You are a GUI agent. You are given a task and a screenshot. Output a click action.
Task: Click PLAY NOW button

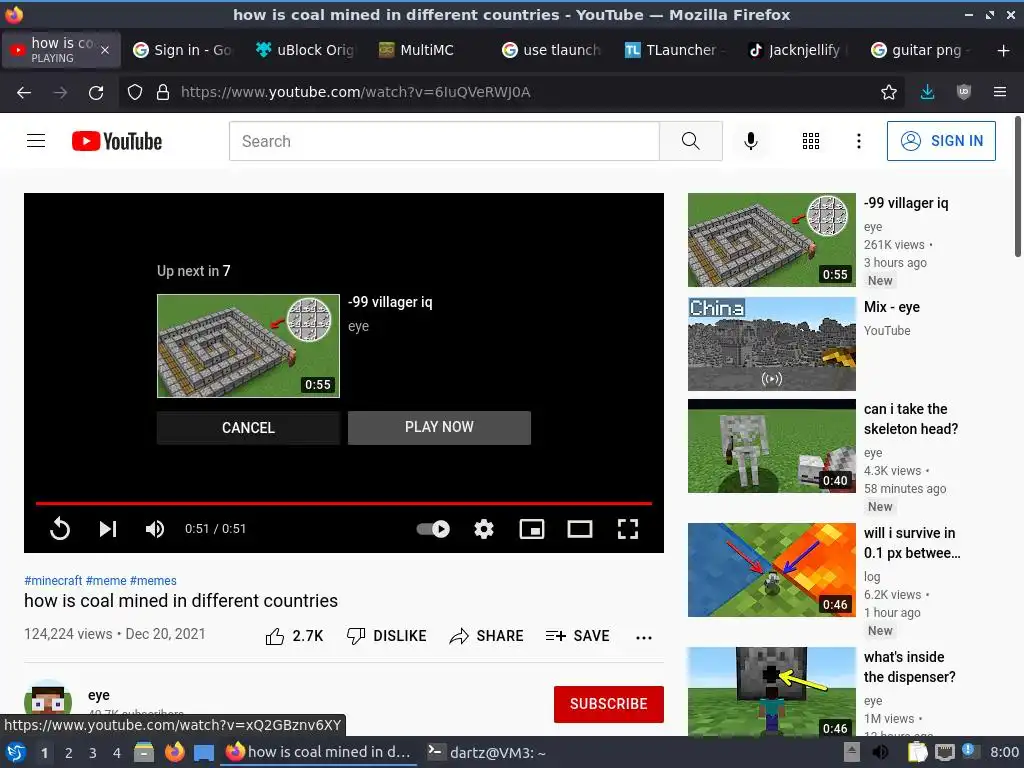tap(439, 428)
